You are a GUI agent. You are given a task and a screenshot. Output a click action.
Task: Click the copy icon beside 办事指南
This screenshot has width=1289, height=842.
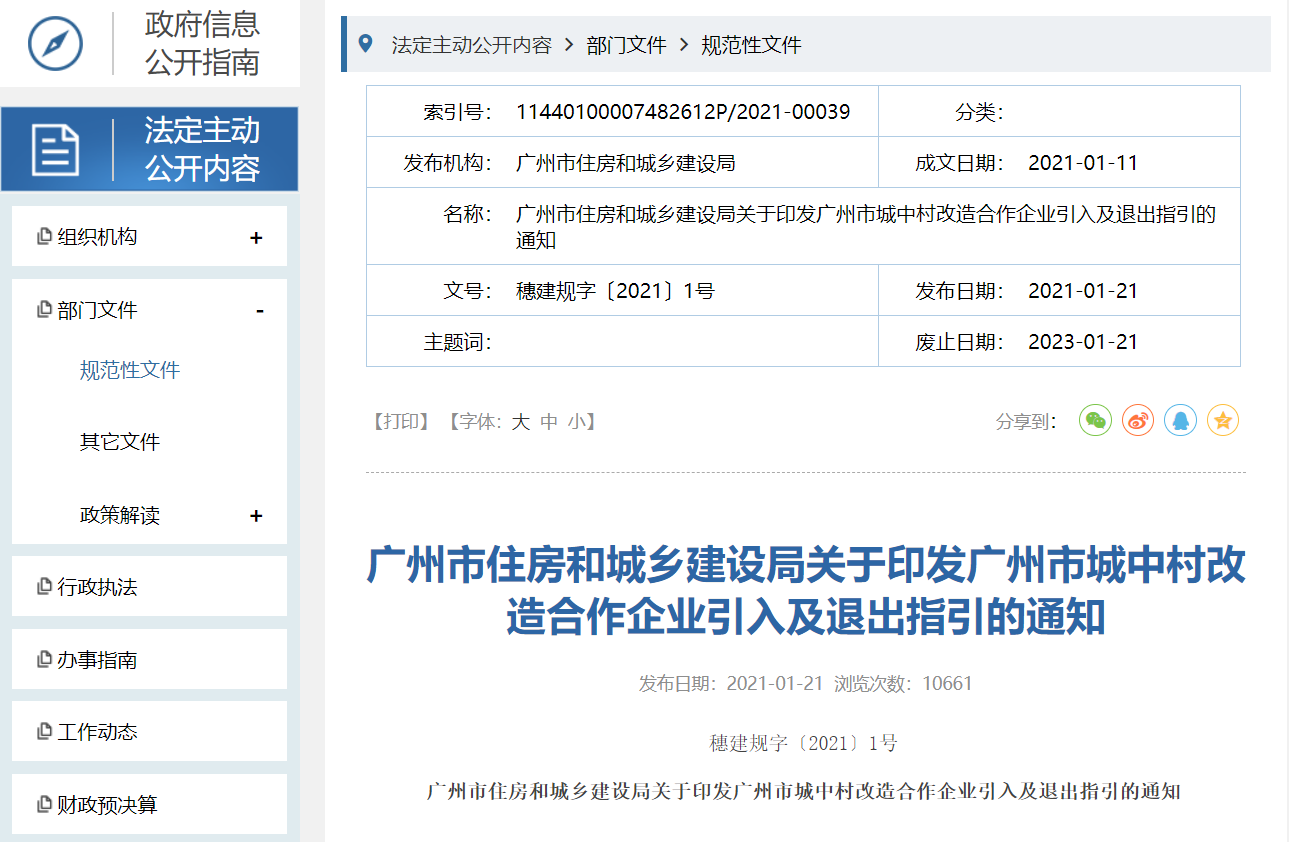(44, 660)
